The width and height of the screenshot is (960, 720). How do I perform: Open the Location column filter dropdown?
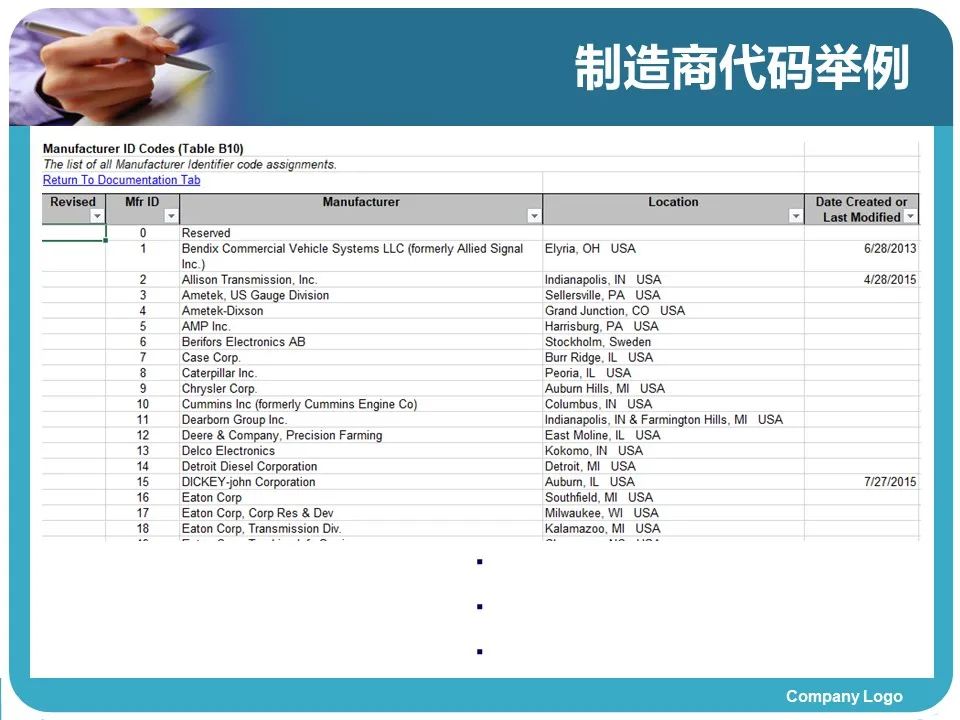click(x=795, y=216)
